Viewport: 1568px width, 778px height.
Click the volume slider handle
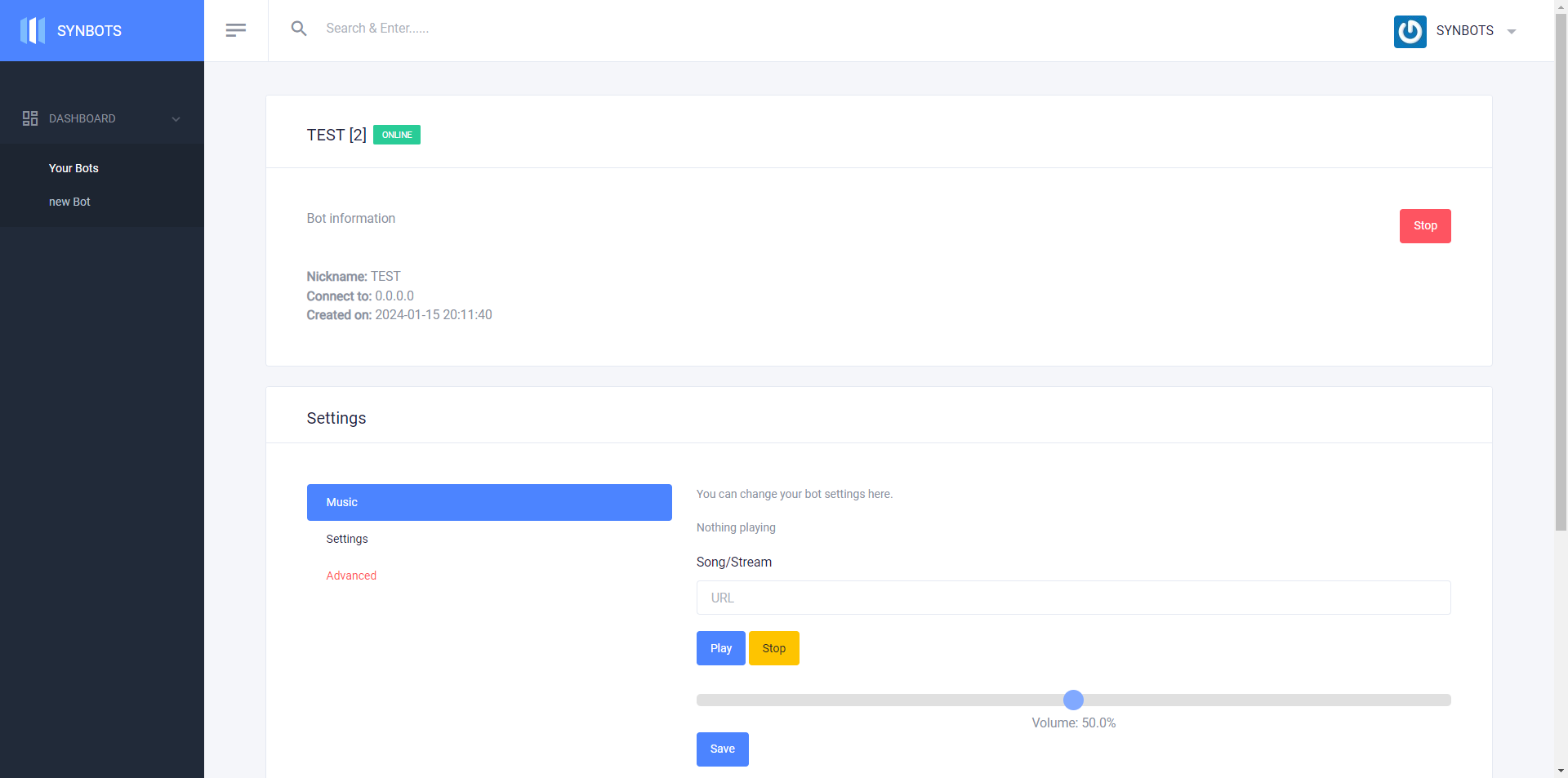coord(1073,700)
